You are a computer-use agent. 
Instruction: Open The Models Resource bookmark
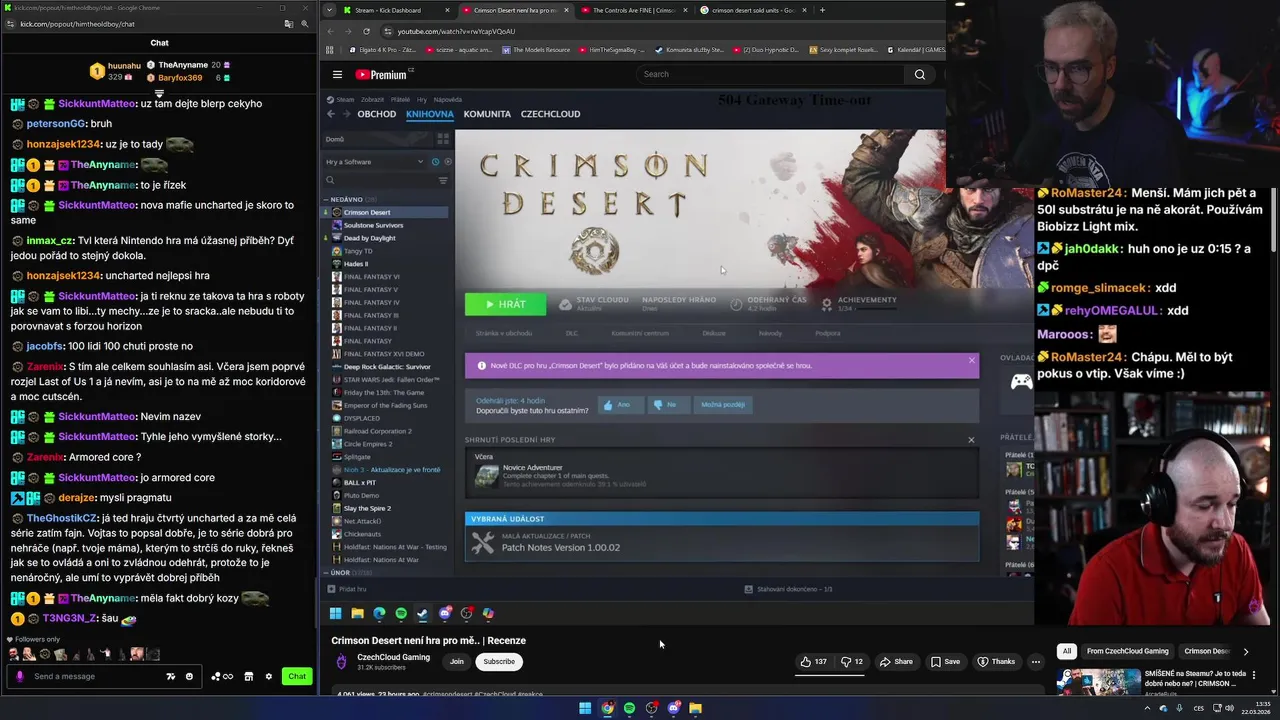[536, 50]
